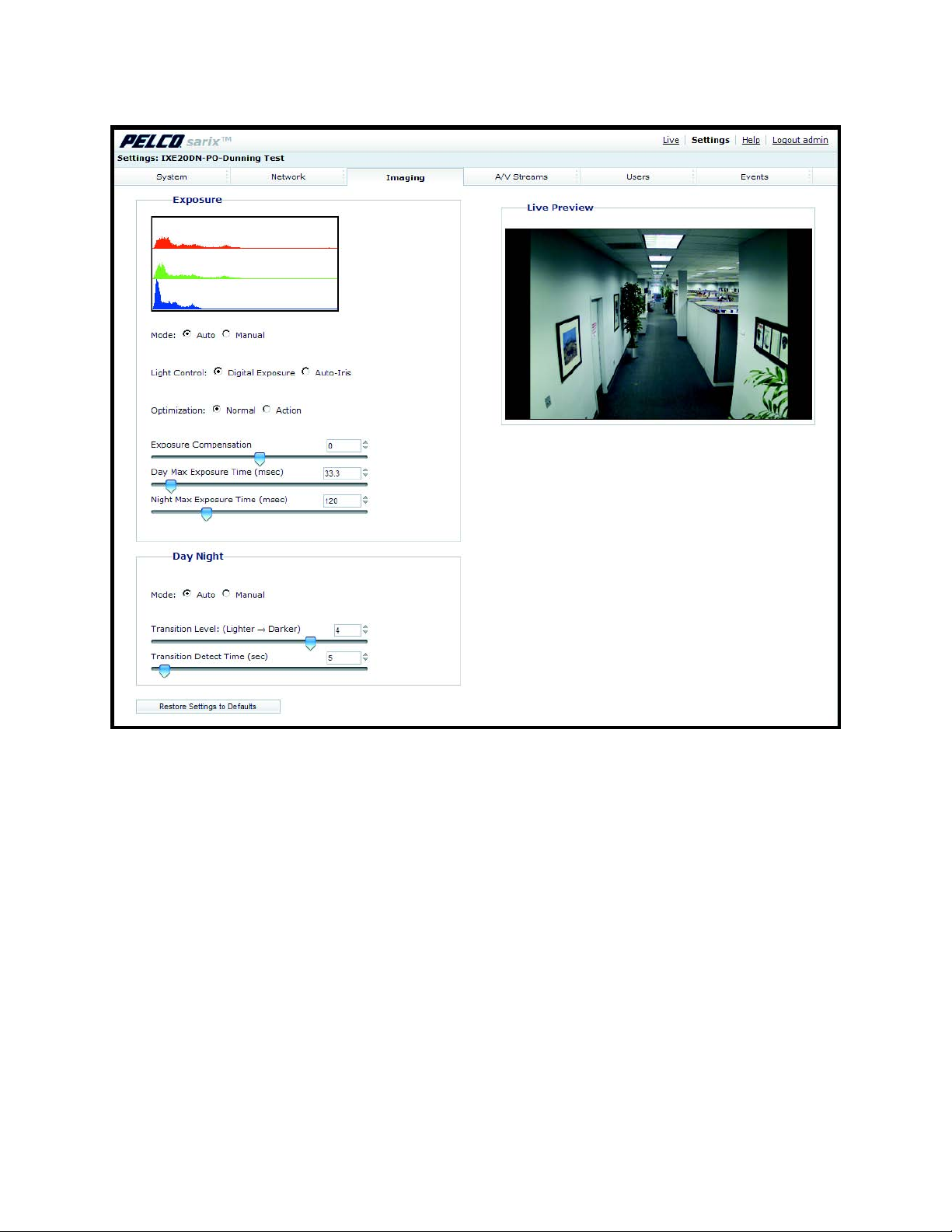The width and height of the screenshot is (952, 1232).
Task: Increase Night Max Exposure Time value
Action: click(365, 497)
